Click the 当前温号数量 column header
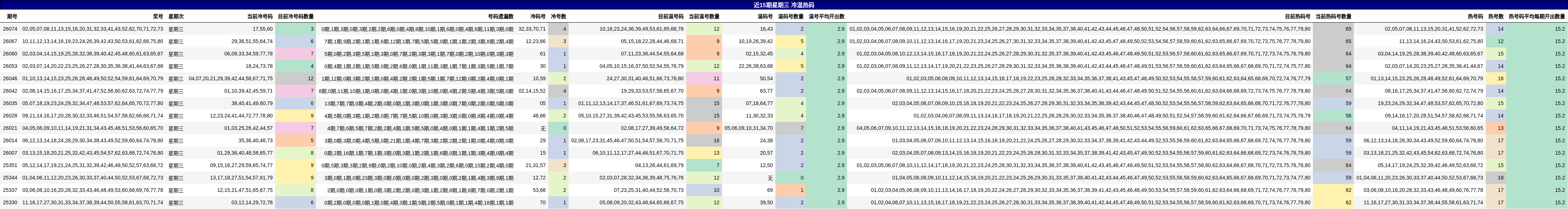This screenshot has height=209, width=1568. click(x=704, y=17)
